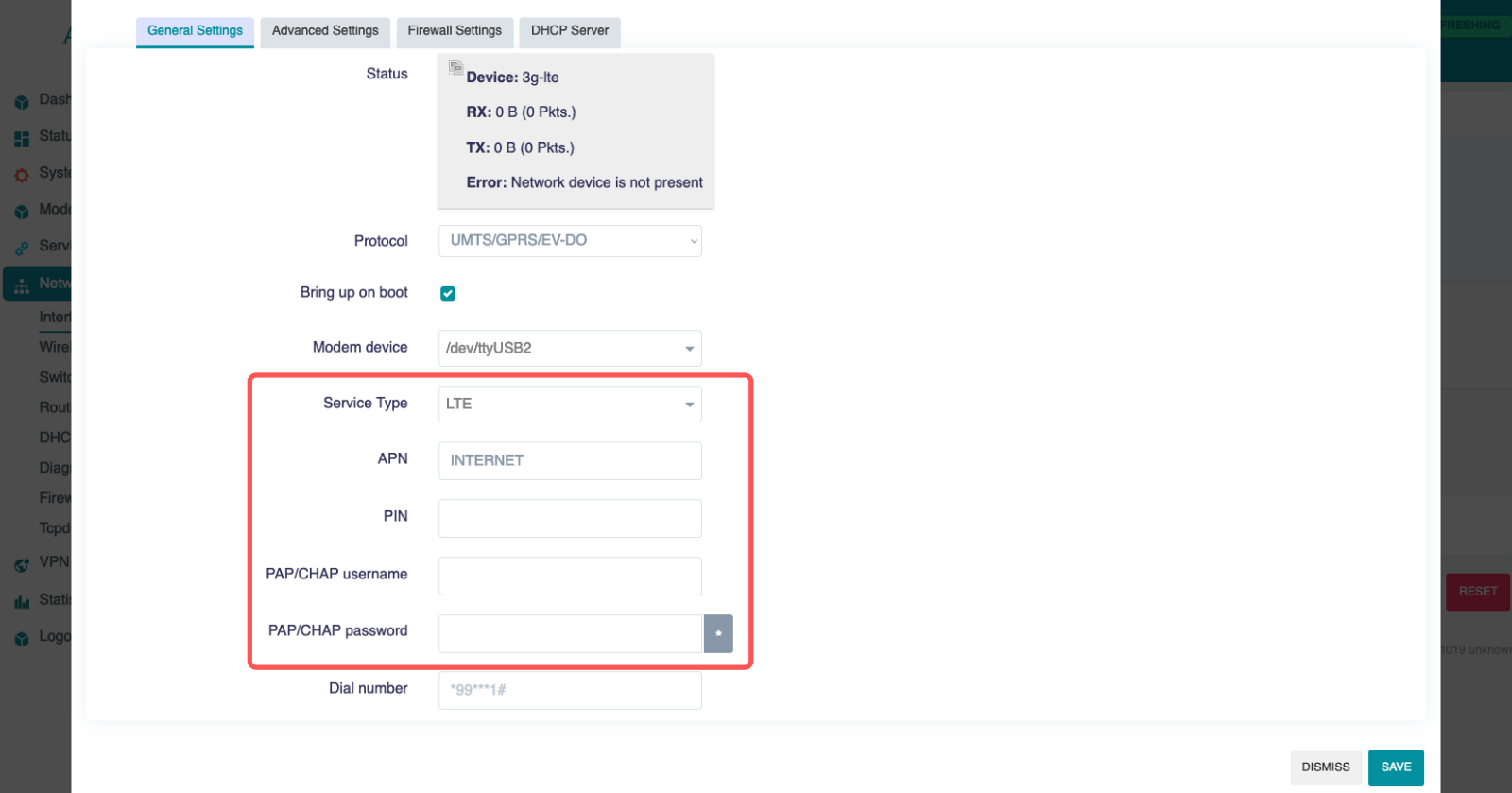Focus the PAP/CHAP username field
This screenshot has width=1512, height=793.
(x=570, y=576)
